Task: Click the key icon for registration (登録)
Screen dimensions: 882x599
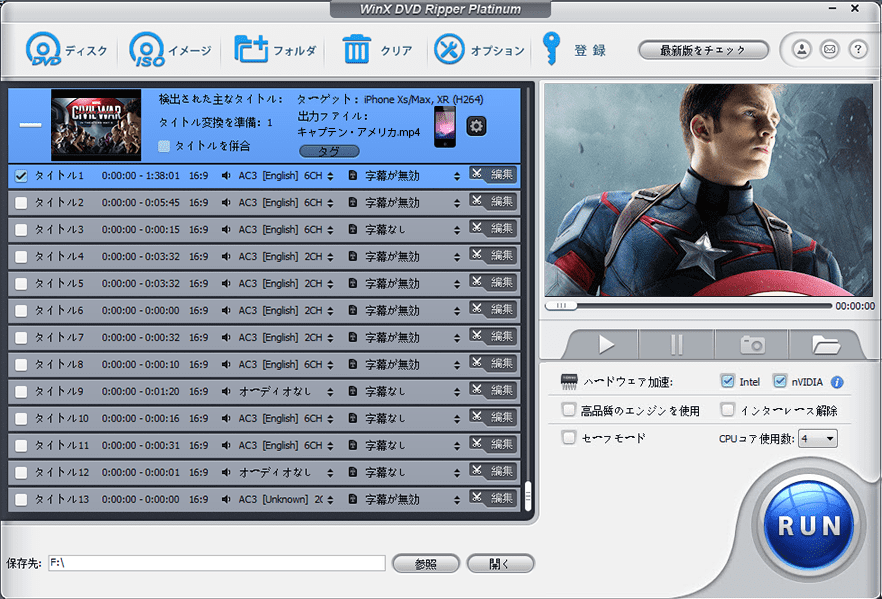Action: point(551,48)
